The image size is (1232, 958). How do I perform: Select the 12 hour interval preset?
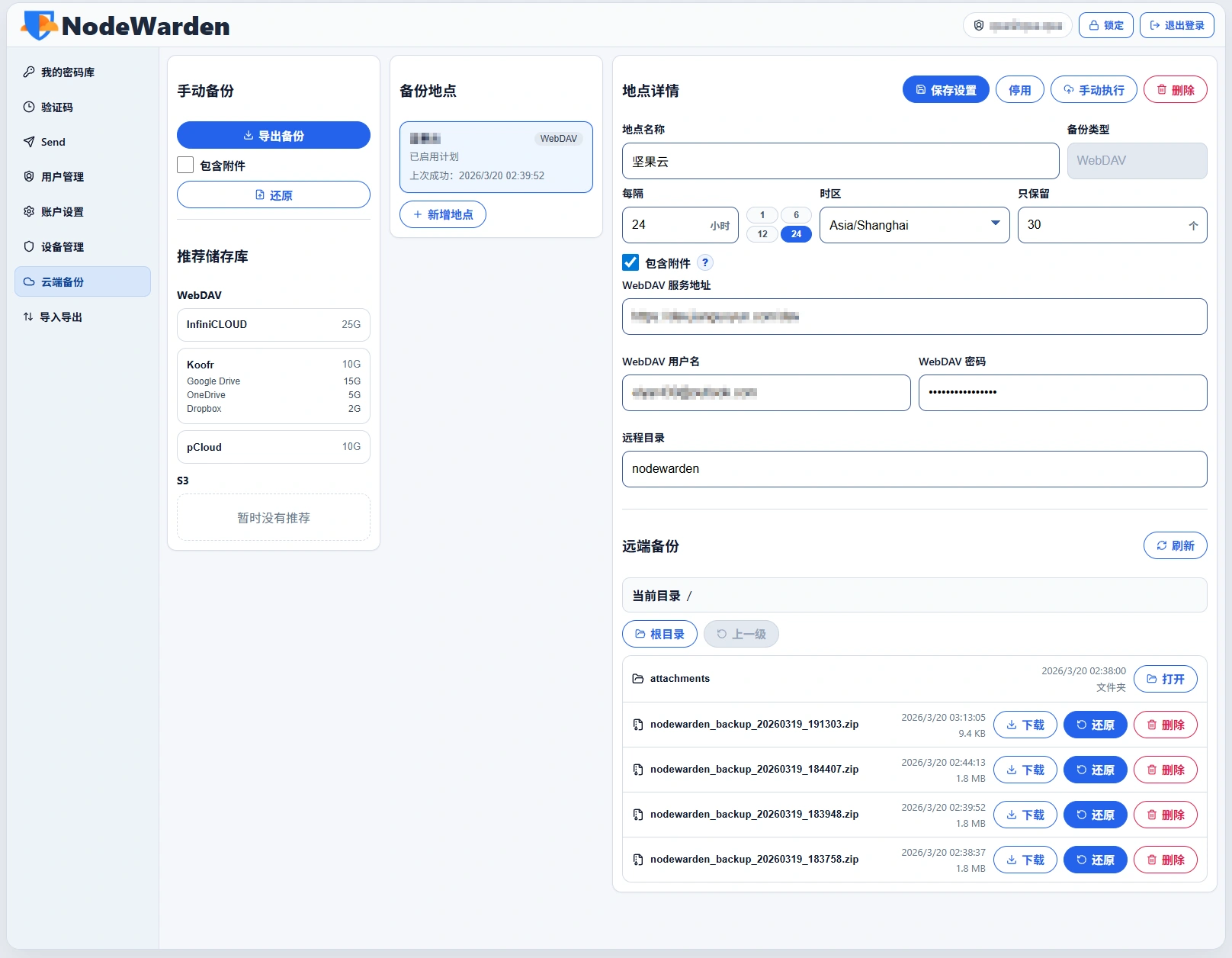tap(762, 234)
